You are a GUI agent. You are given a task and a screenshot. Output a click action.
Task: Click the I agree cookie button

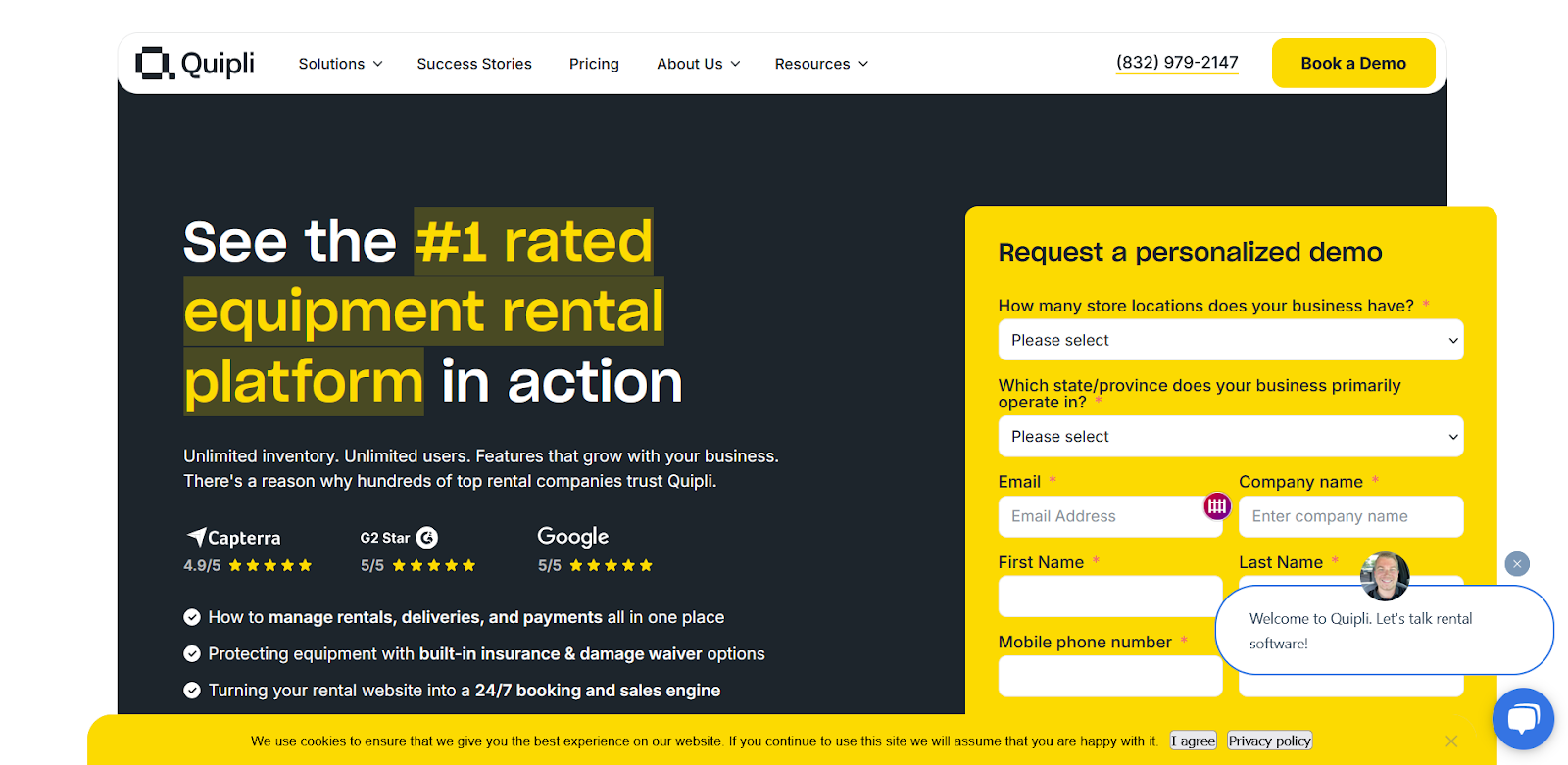coord(1194,741)
